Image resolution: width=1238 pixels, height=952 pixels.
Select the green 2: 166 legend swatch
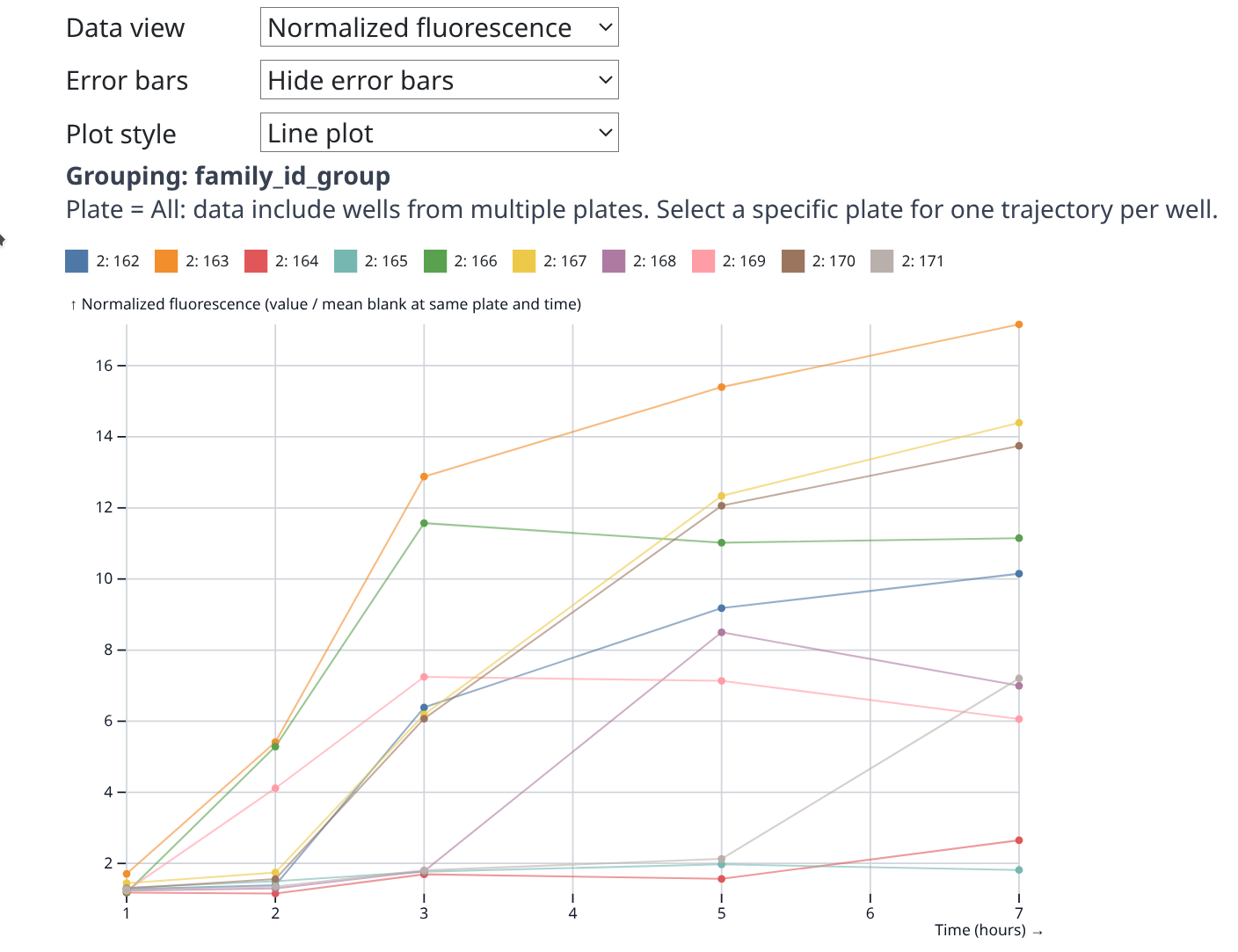[x=435, y=261]
